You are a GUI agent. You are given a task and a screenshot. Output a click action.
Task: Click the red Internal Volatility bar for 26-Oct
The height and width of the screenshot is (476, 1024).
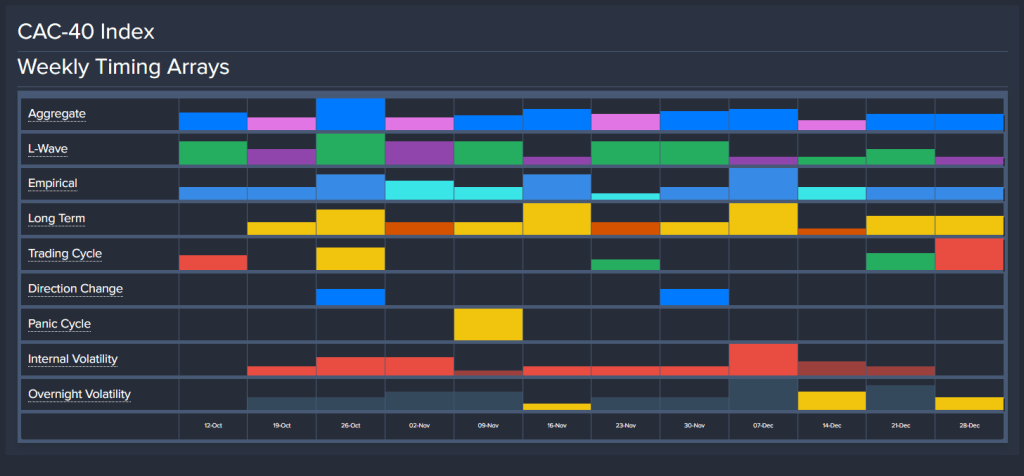point(351,366)
